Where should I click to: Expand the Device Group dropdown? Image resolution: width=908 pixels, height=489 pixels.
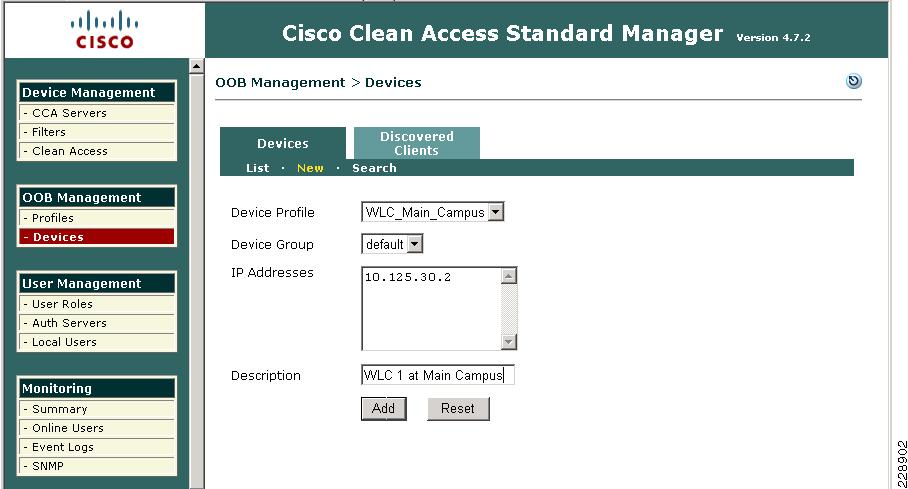click(x=392, y=244)
